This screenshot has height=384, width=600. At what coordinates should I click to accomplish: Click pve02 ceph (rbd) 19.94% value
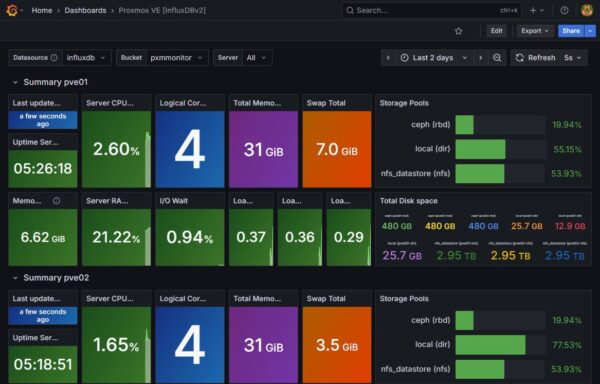coord(567,321)
